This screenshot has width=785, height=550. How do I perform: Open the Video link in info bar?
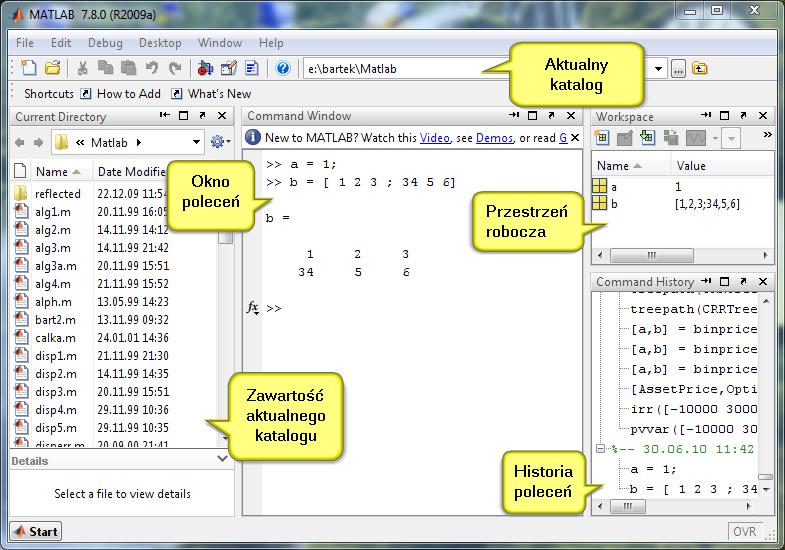tap(435, 138)
